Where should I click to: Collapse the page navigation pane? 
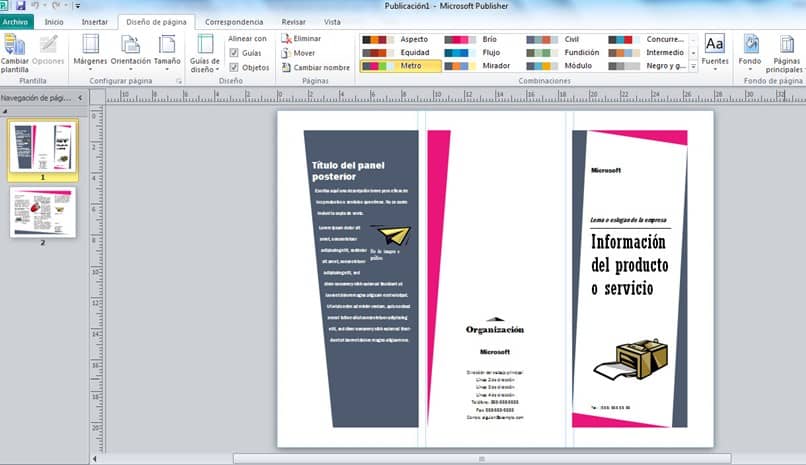(80, 98)
